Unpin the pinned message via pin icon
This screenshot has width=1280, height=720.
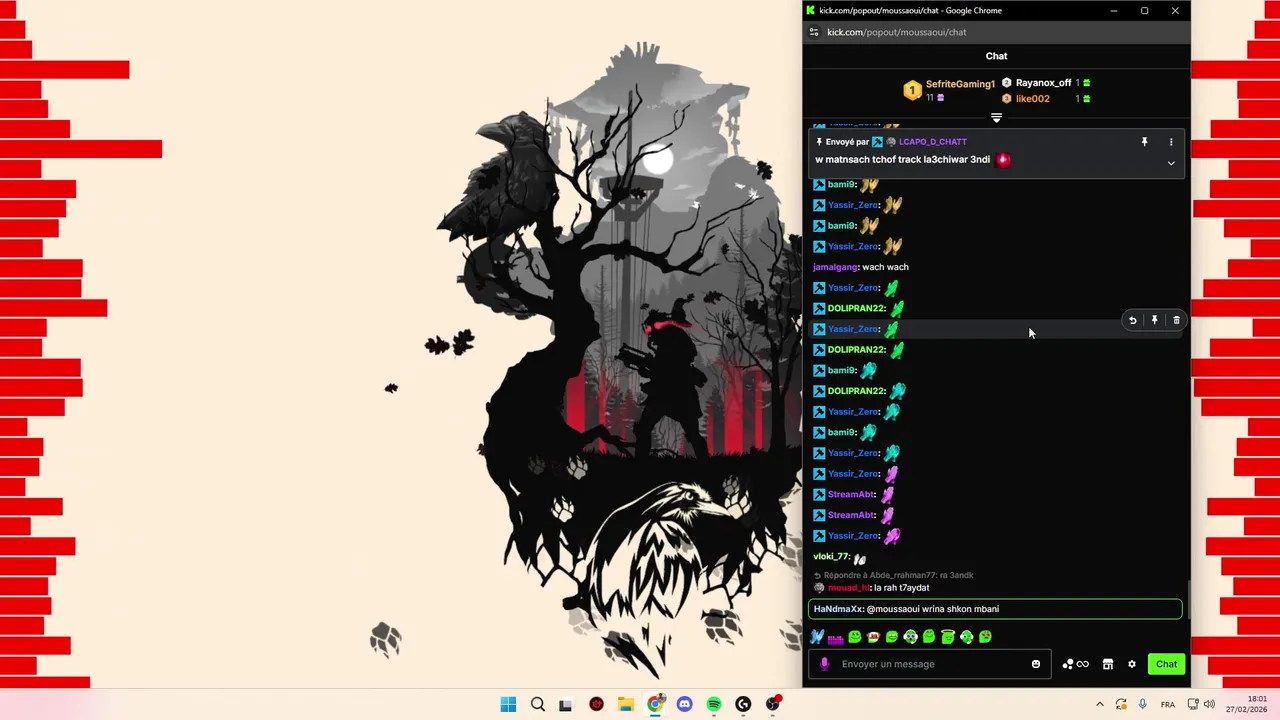click(1145, 142)
